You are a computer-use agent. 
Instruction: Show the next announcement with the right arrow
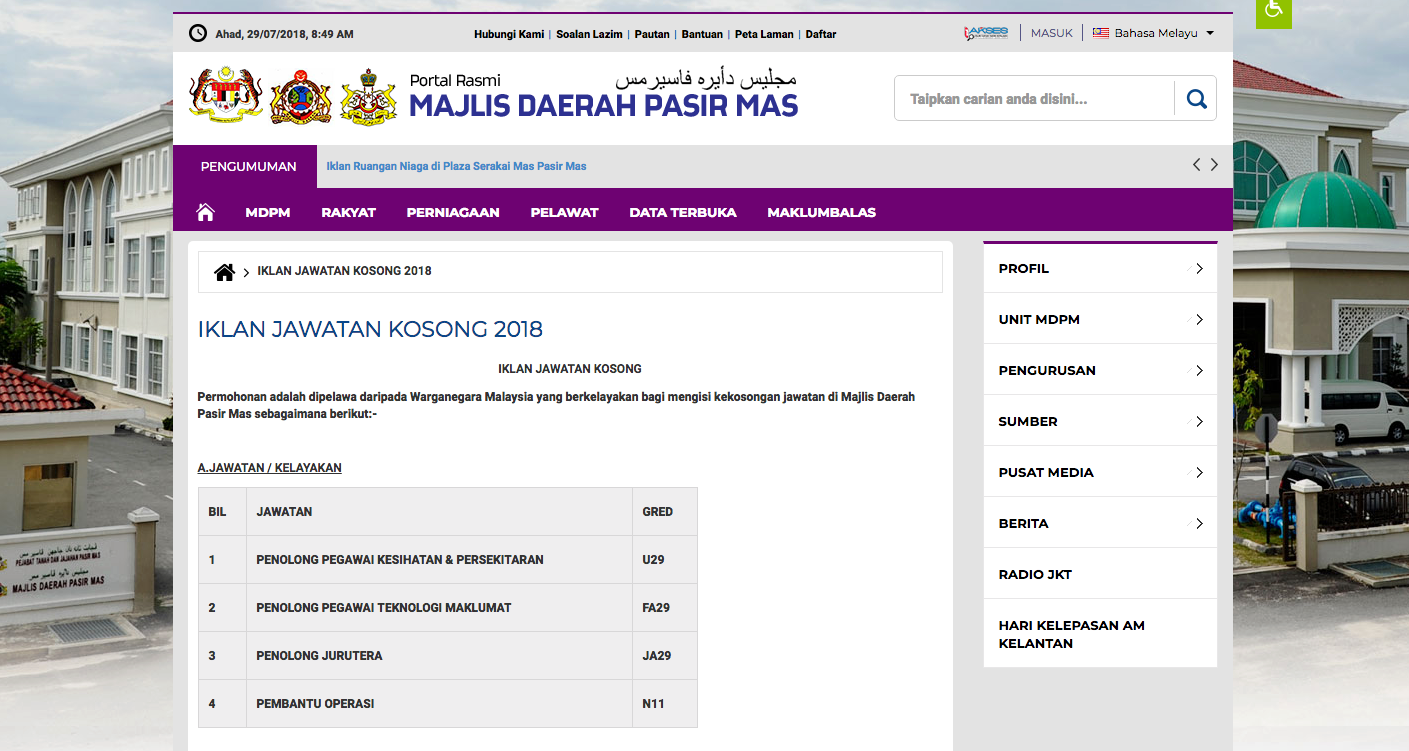coord(1214,165)
